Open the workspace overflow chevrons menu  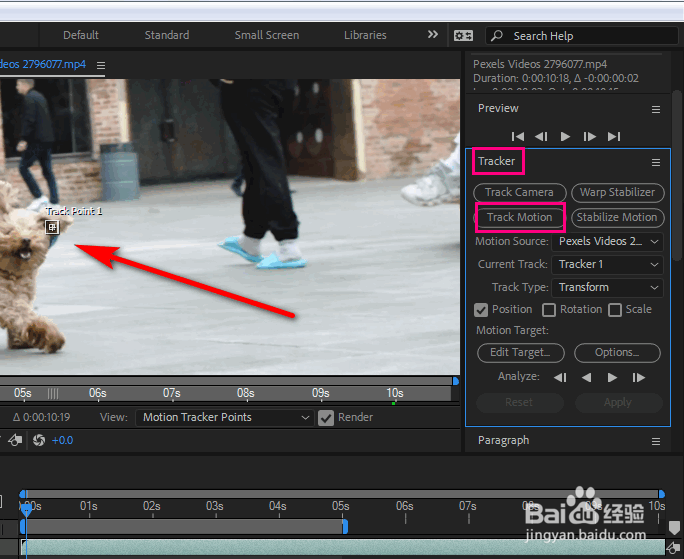(x=432, y=34)
